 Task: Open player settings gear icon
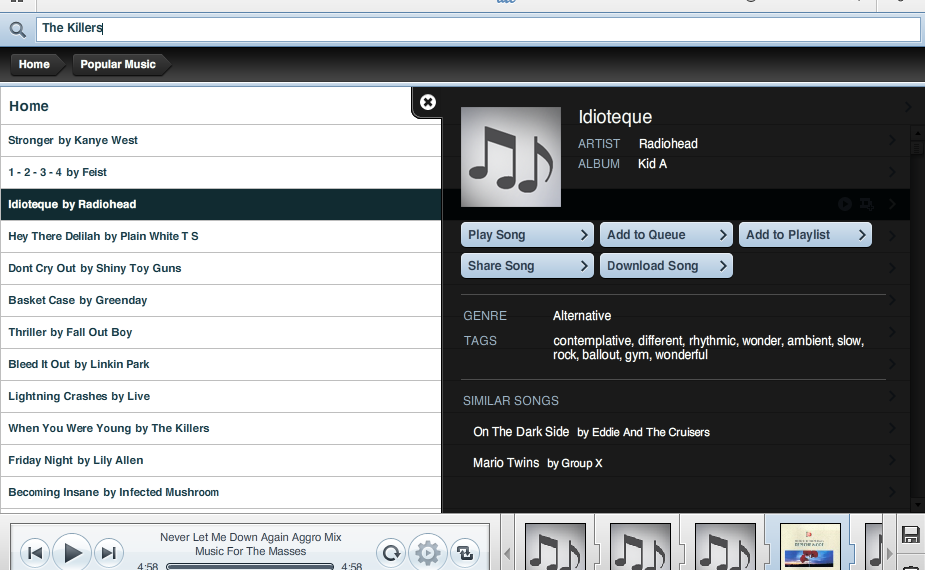428,553
